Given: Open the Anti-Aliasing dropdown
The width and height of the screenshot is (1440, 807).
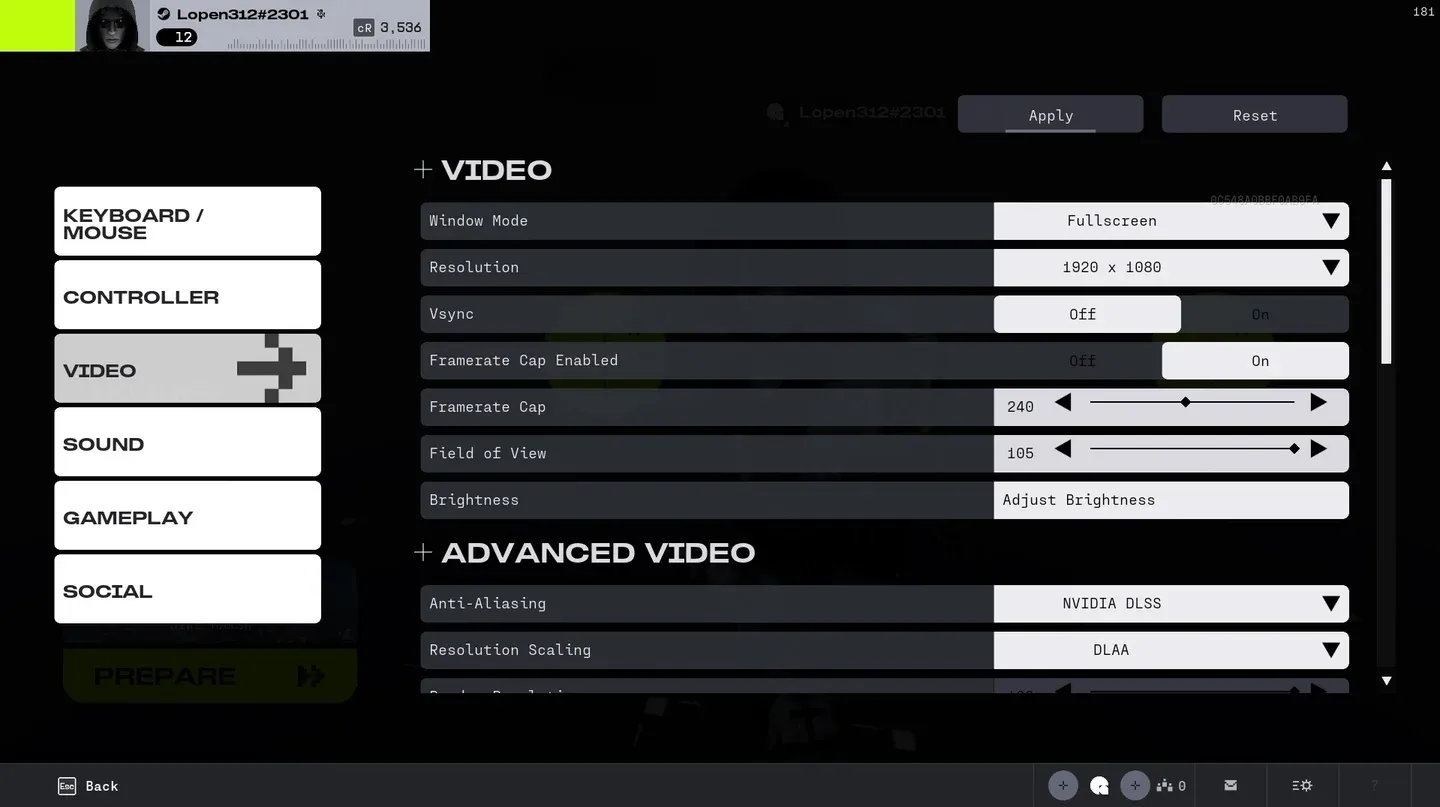Looking at the screenshot, I should [x=1170, y=604].
